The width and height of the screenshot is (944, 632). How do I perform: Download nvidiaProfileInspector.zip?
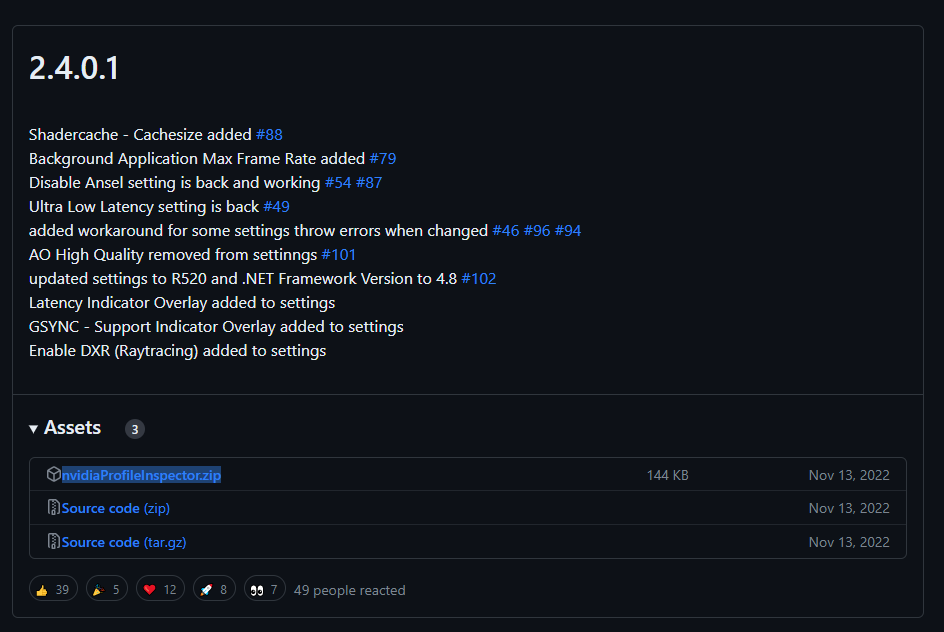click(x=141, y=475)
